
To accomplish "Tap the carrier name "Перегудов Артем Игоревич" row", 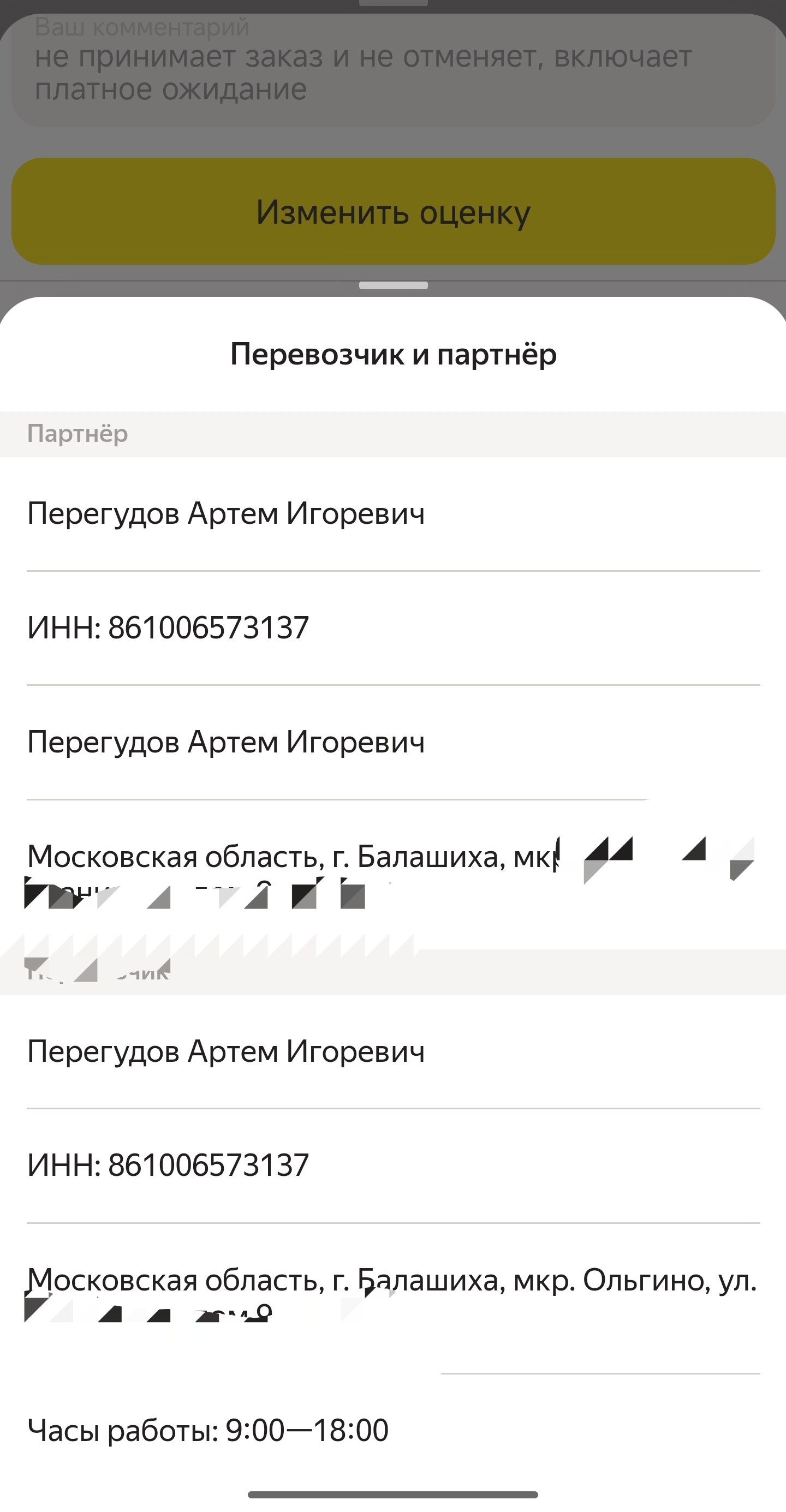I will tap(392, 1051).
